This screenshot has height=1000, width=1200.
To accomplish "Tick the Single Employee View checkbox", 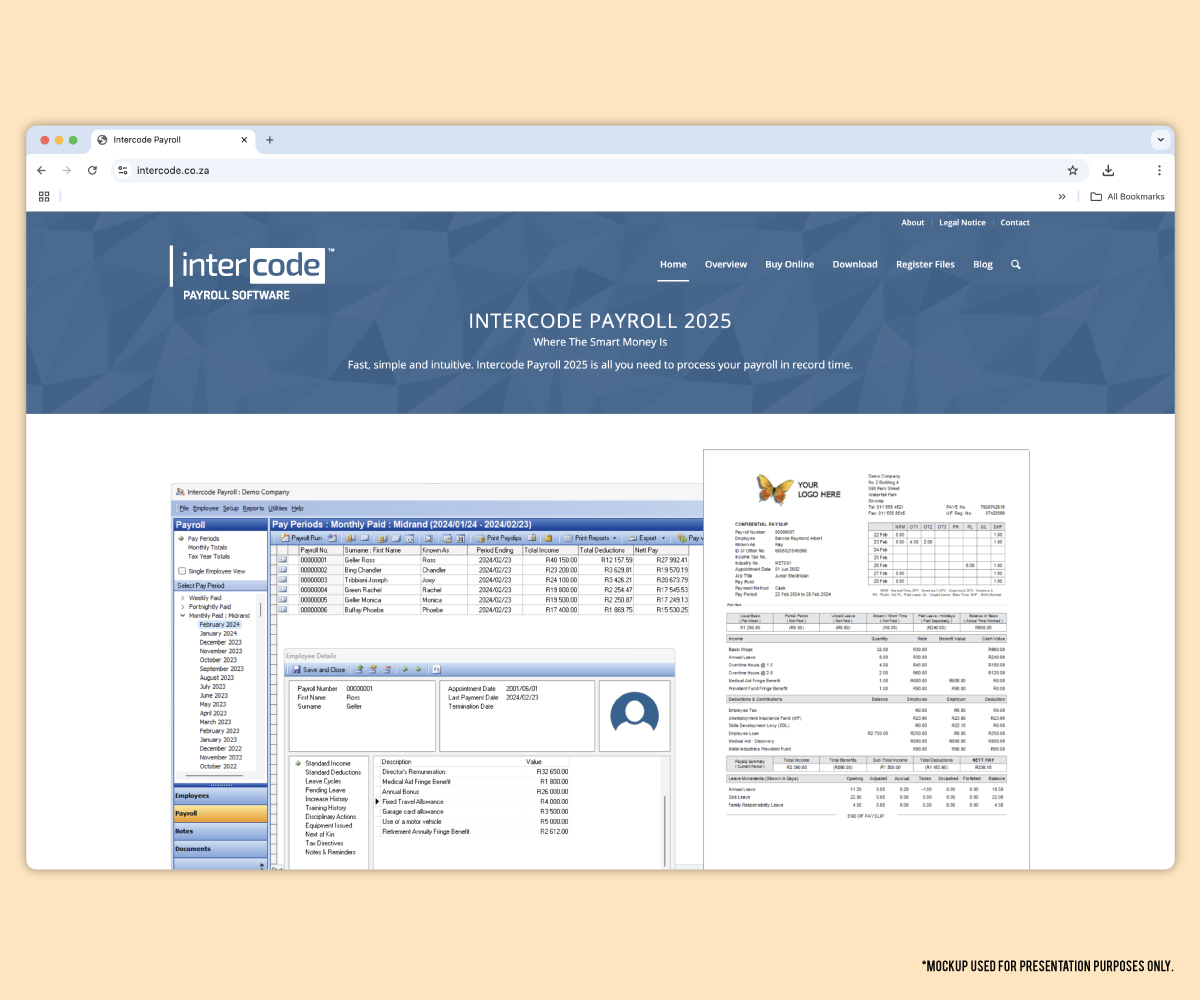I will pyautogui.click(x=181, y=571).
